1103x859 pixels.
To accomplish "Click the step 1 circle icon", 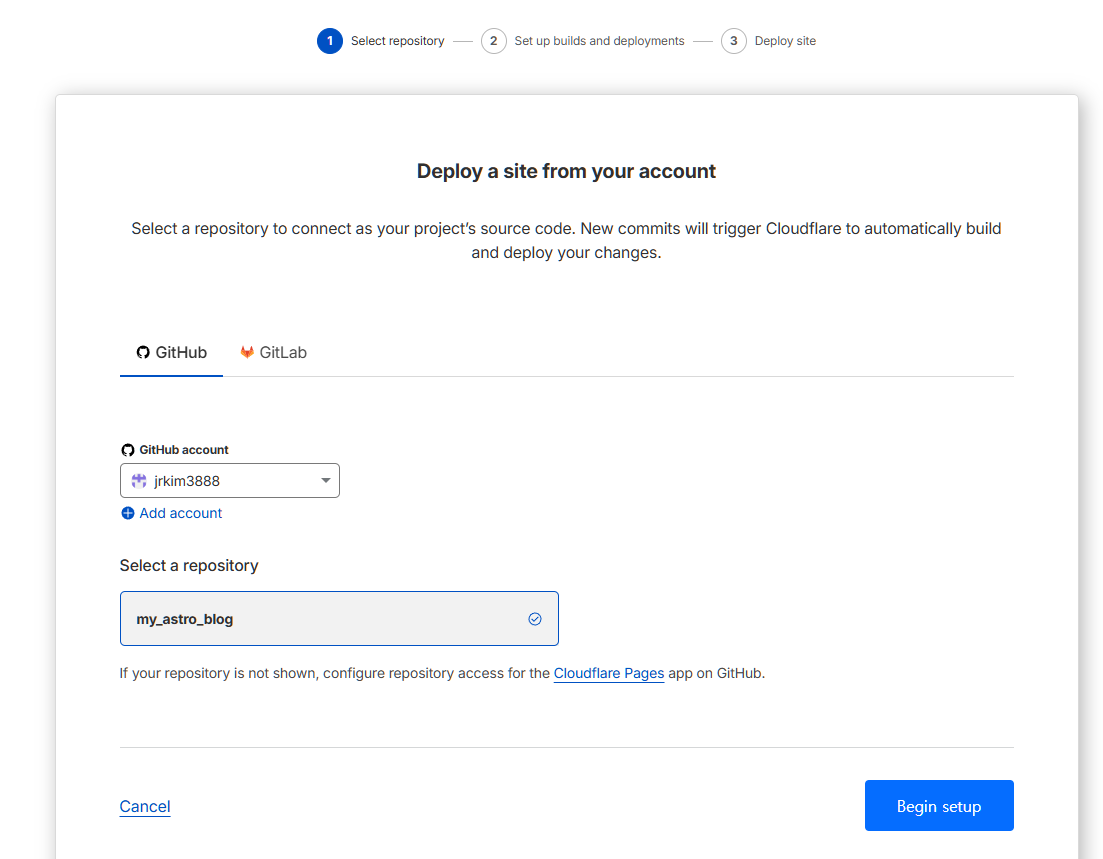I will pos(330,41).
